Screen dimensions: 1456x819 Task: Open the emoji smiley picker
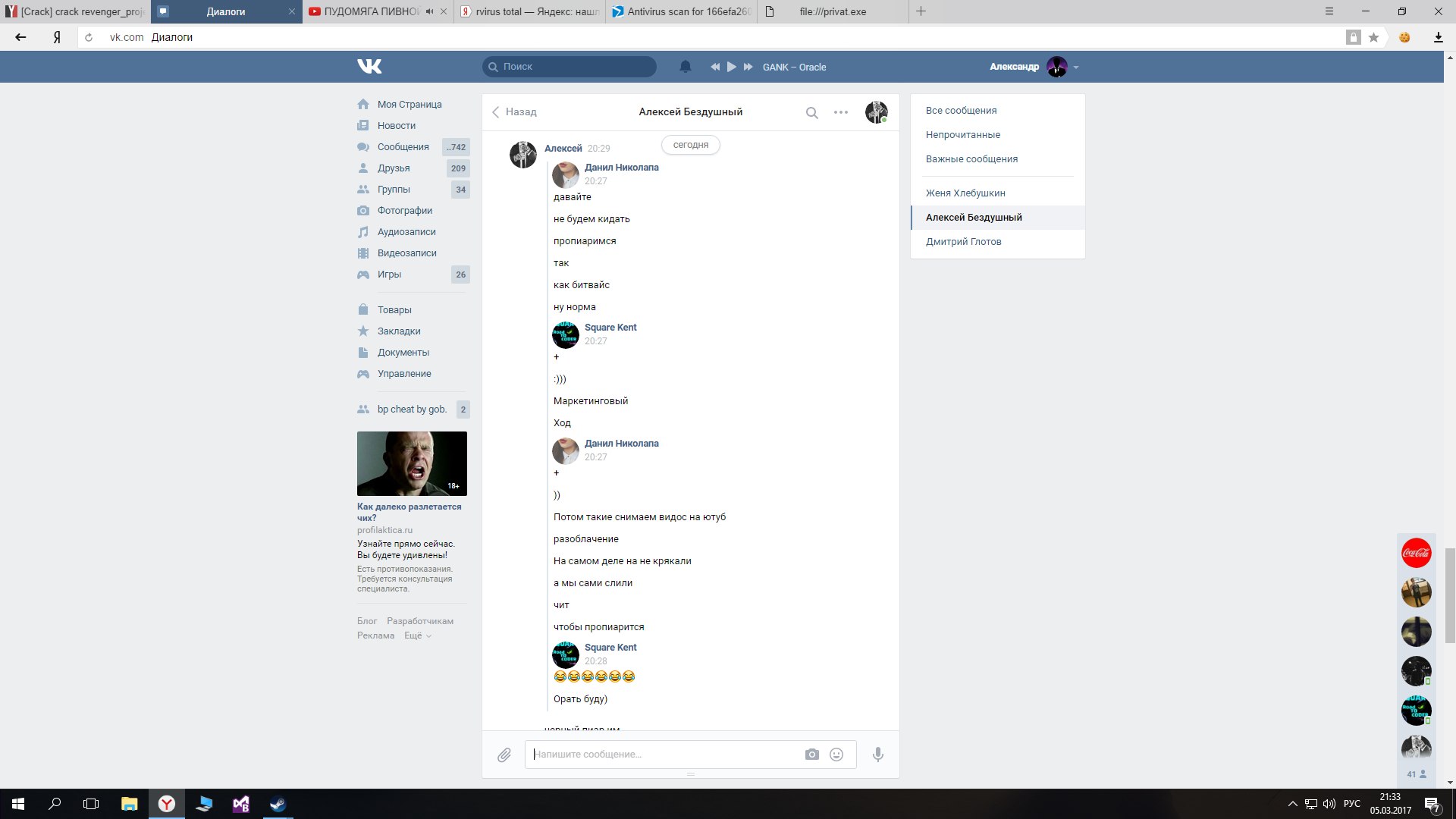coord(836,755)
